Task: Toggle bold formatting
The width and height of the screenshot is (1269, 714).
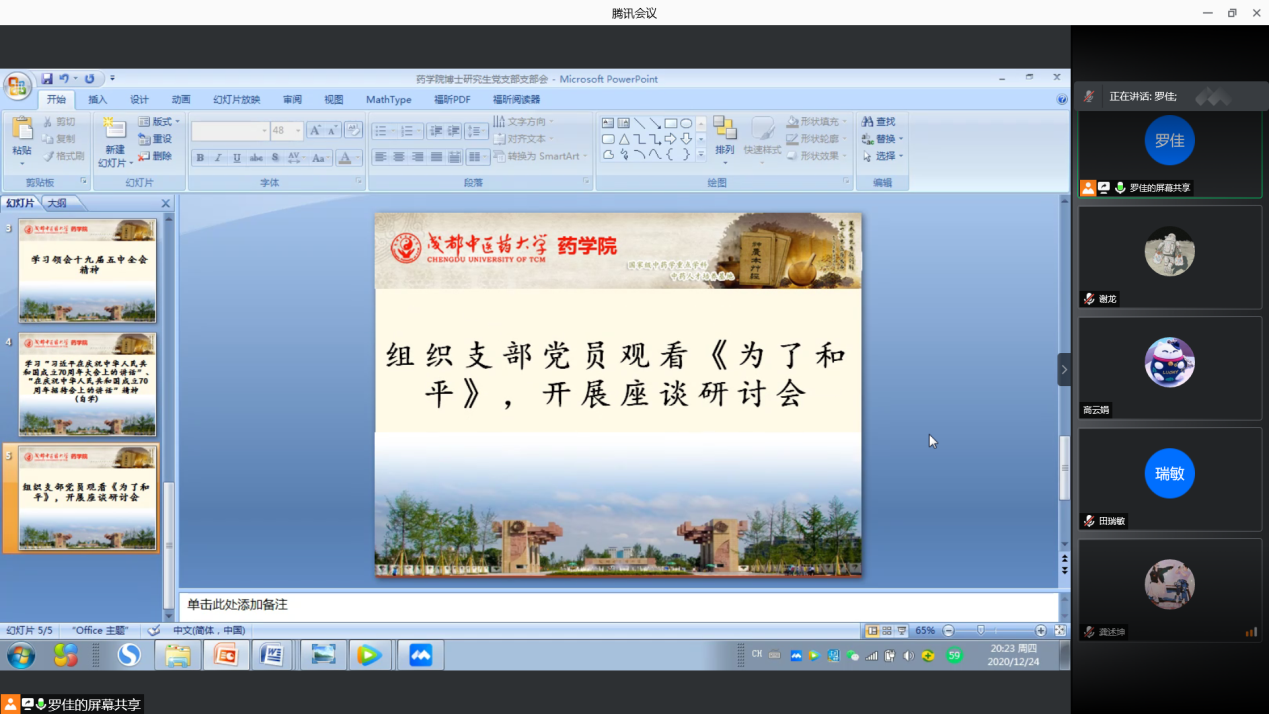Action: click(200, 158)
